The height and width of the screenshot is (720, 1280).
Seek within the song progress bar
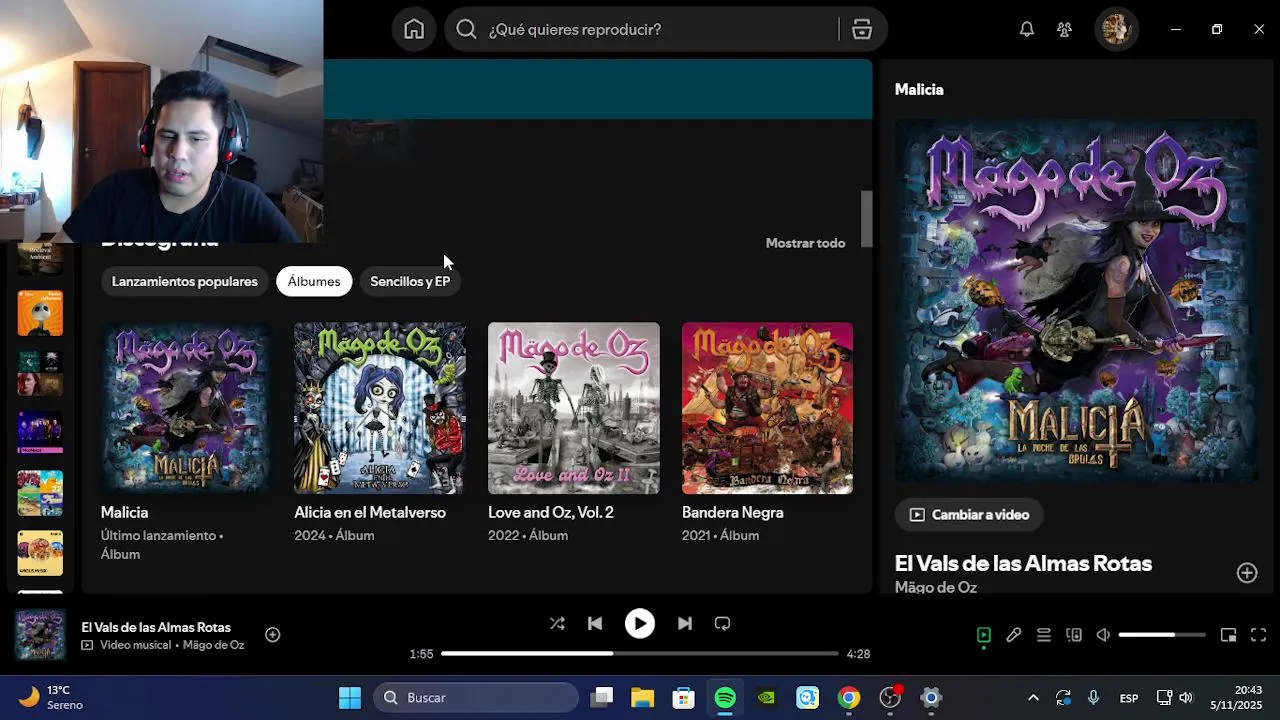pos(640,653)
